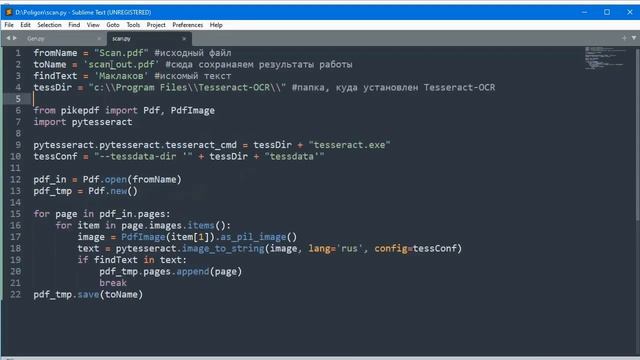This screenshot has height=360, width=640.
Task: Click the tessDir variable on line 4
Action: point(53,87)
